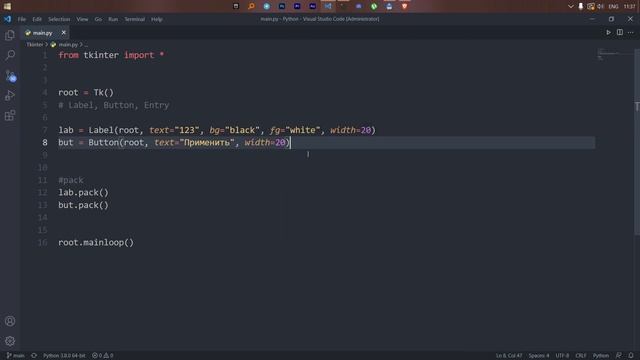The image size is (640, 360).
Task: Switch the ENG input language indicator
Action: (x=613, y=7)
